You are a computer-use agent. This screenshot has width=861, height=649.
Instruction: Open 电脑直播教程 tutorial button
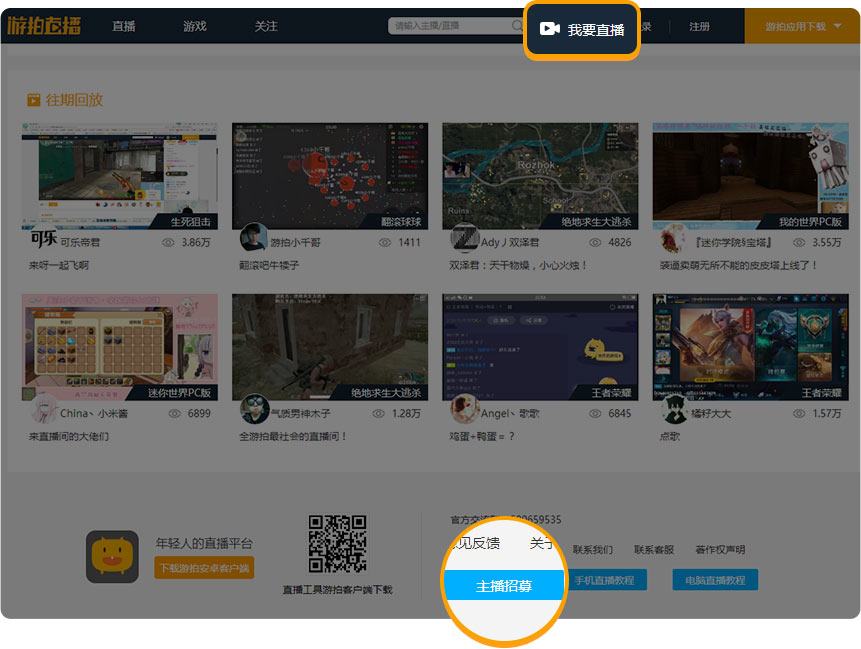pyautogui.click(x=715, y=580)
